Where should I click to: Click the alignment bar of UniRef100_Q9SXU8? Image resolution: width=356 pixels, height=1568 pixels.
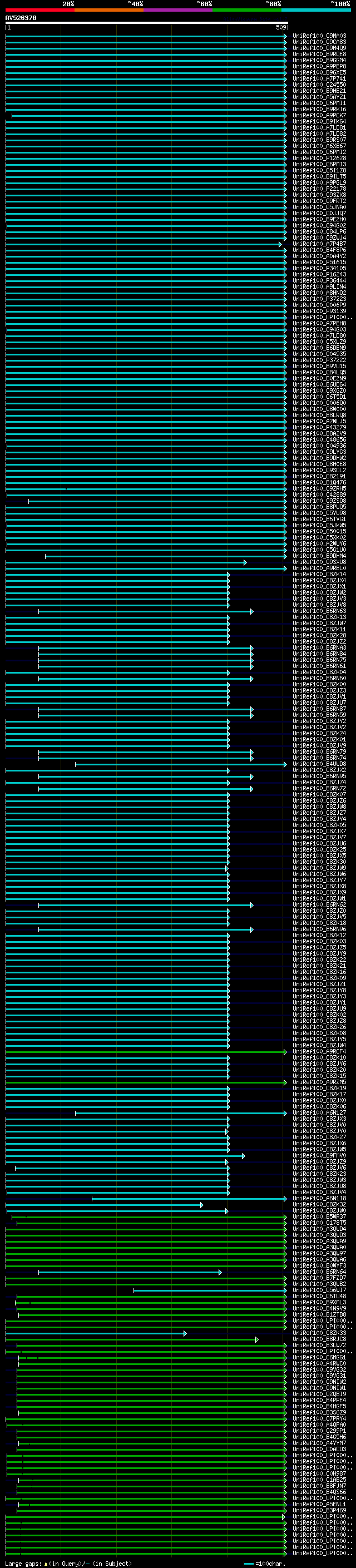tap(126, 562)
